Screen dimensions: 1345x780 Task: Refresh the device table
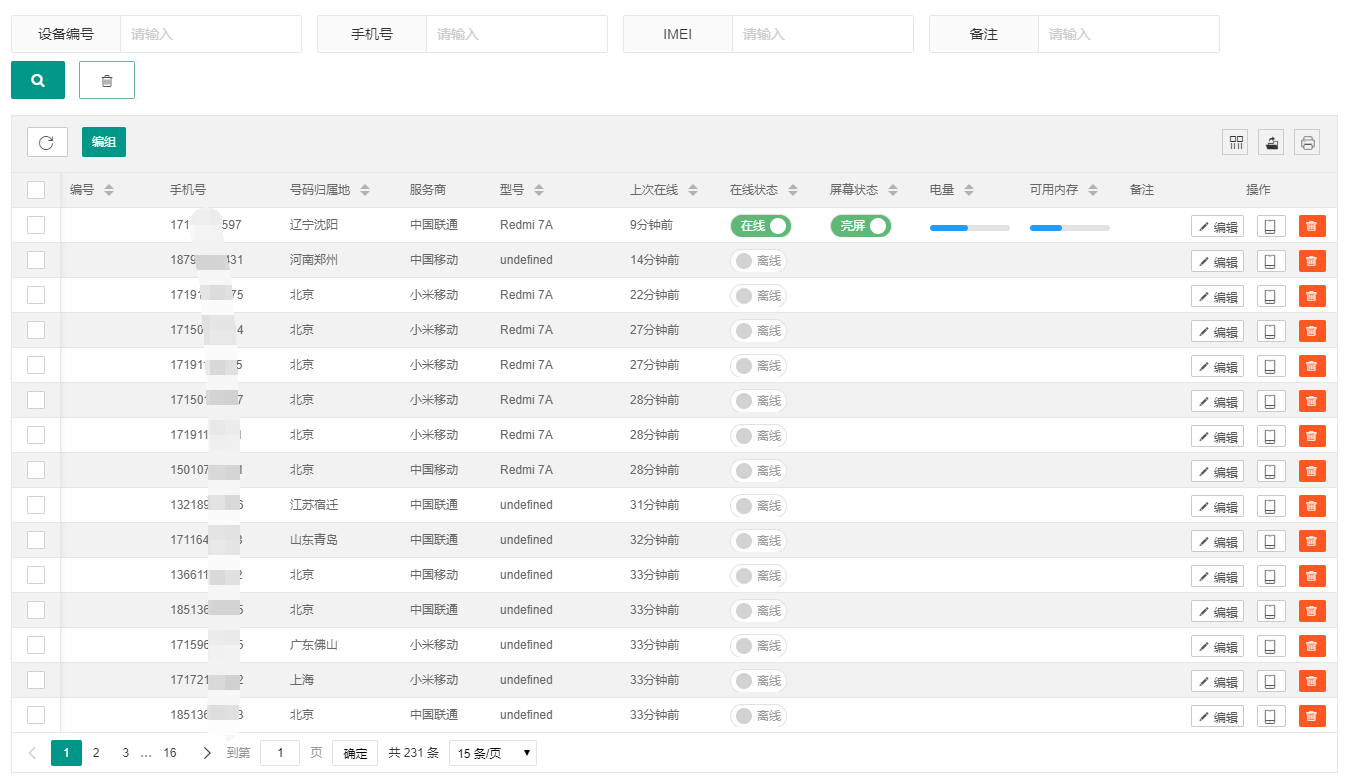click(x=47, y=142)
